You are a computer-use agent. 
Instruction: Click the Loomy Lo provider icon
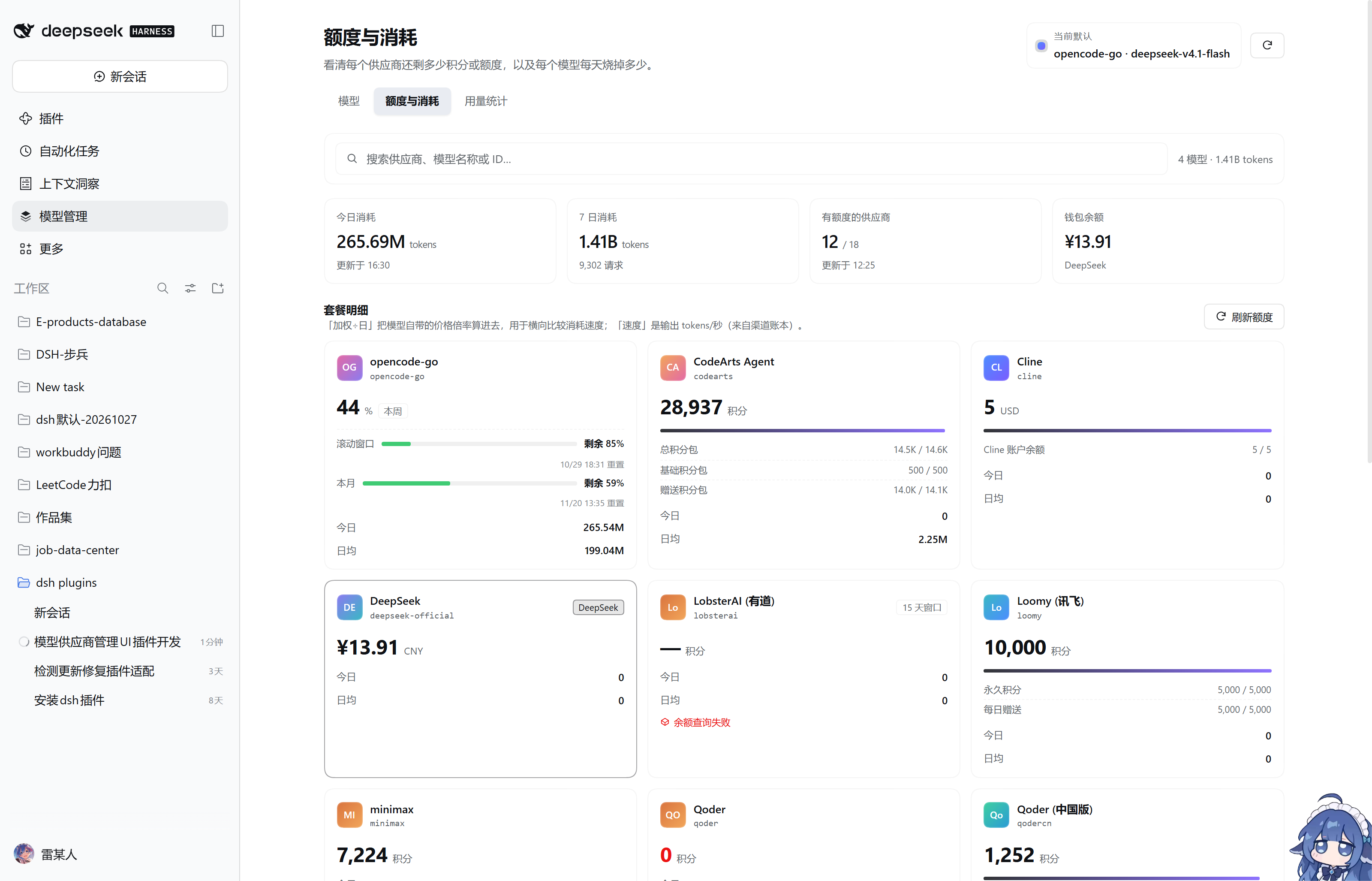pos(996,607)
